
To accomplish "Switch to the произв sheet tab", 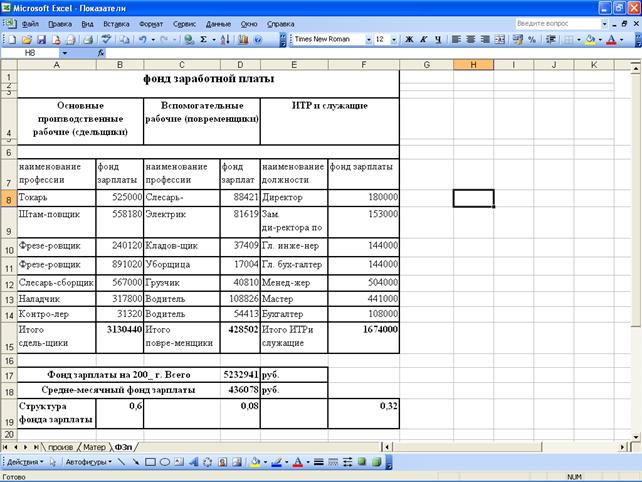I will 61,447.
